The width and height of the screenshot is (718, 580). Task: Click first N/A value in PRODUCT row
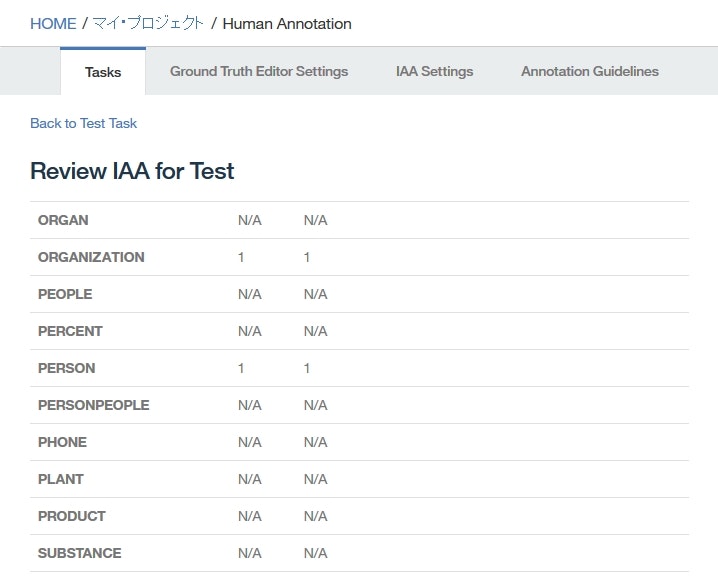(x=250, y=516)
